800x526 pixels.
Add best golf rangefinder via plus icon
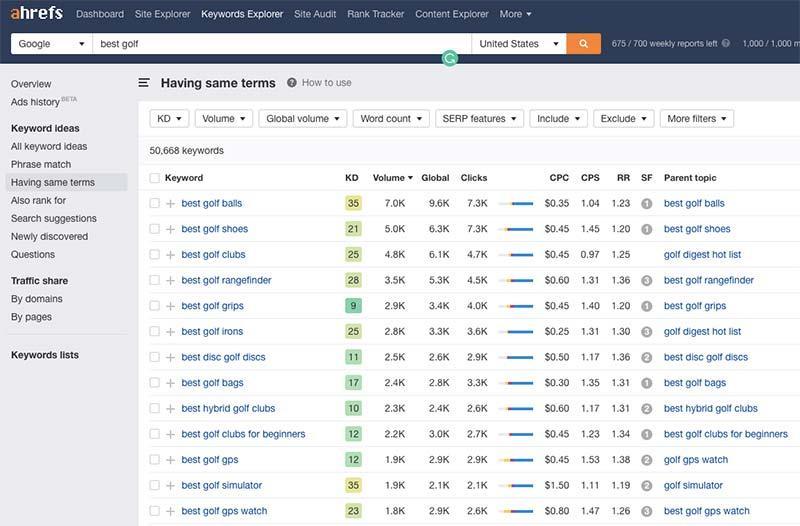(170, 281)
